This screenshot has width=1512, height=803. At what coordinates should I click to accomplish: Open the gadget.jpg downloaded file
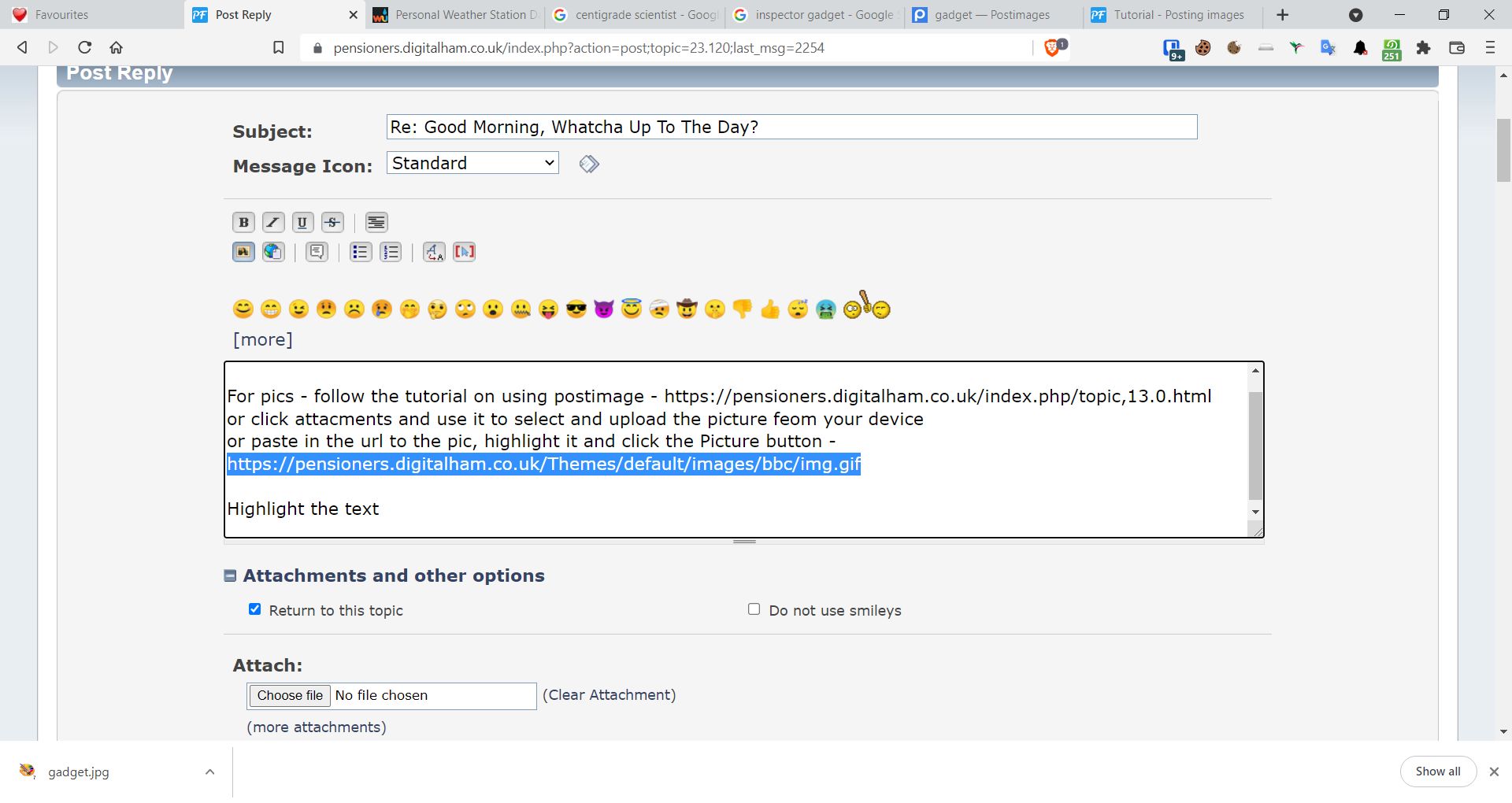(x=79, y=772)
